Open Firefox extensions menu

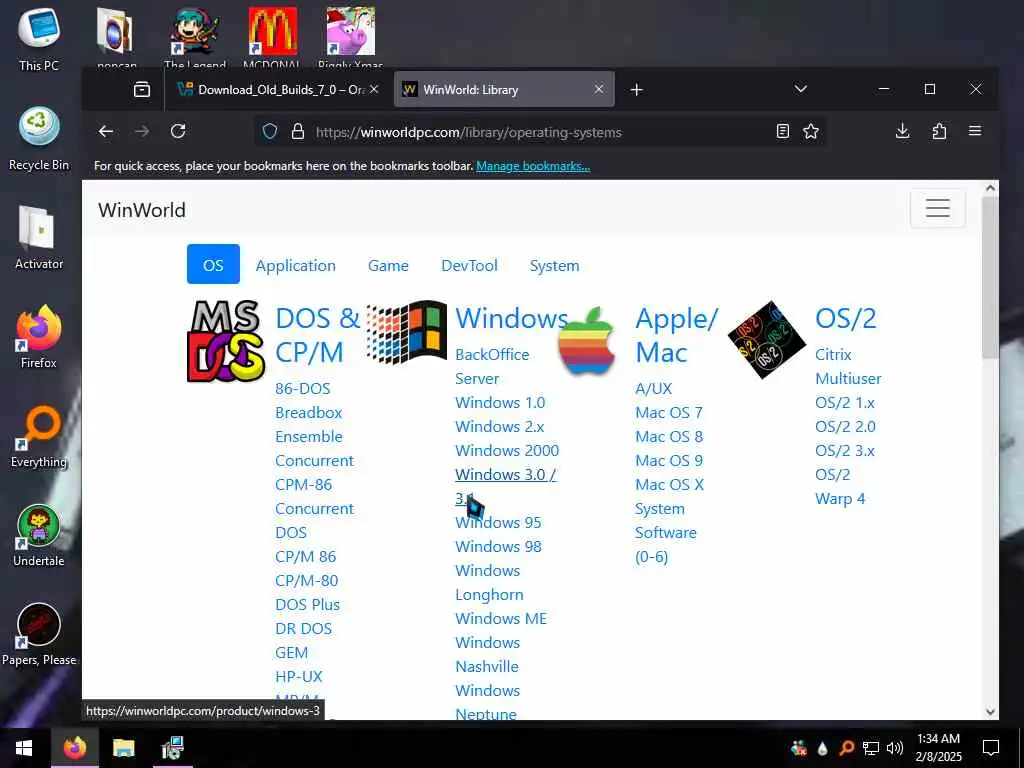(939, 131)
